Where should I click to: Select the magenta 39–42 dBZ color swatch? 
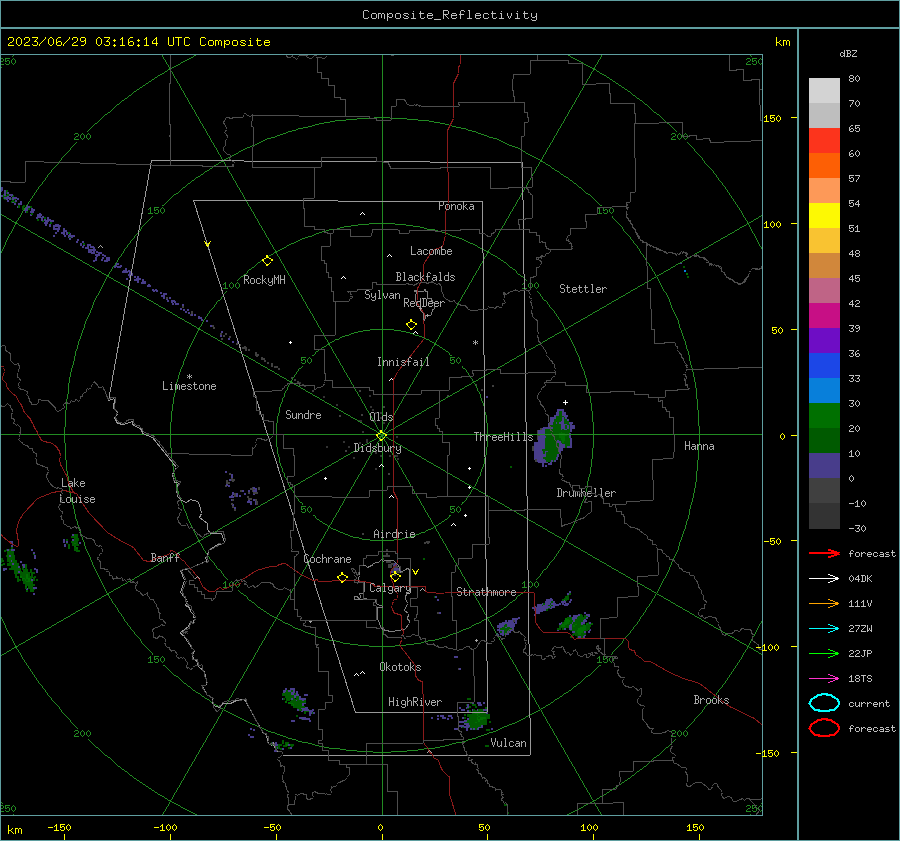tap(824, 316)
